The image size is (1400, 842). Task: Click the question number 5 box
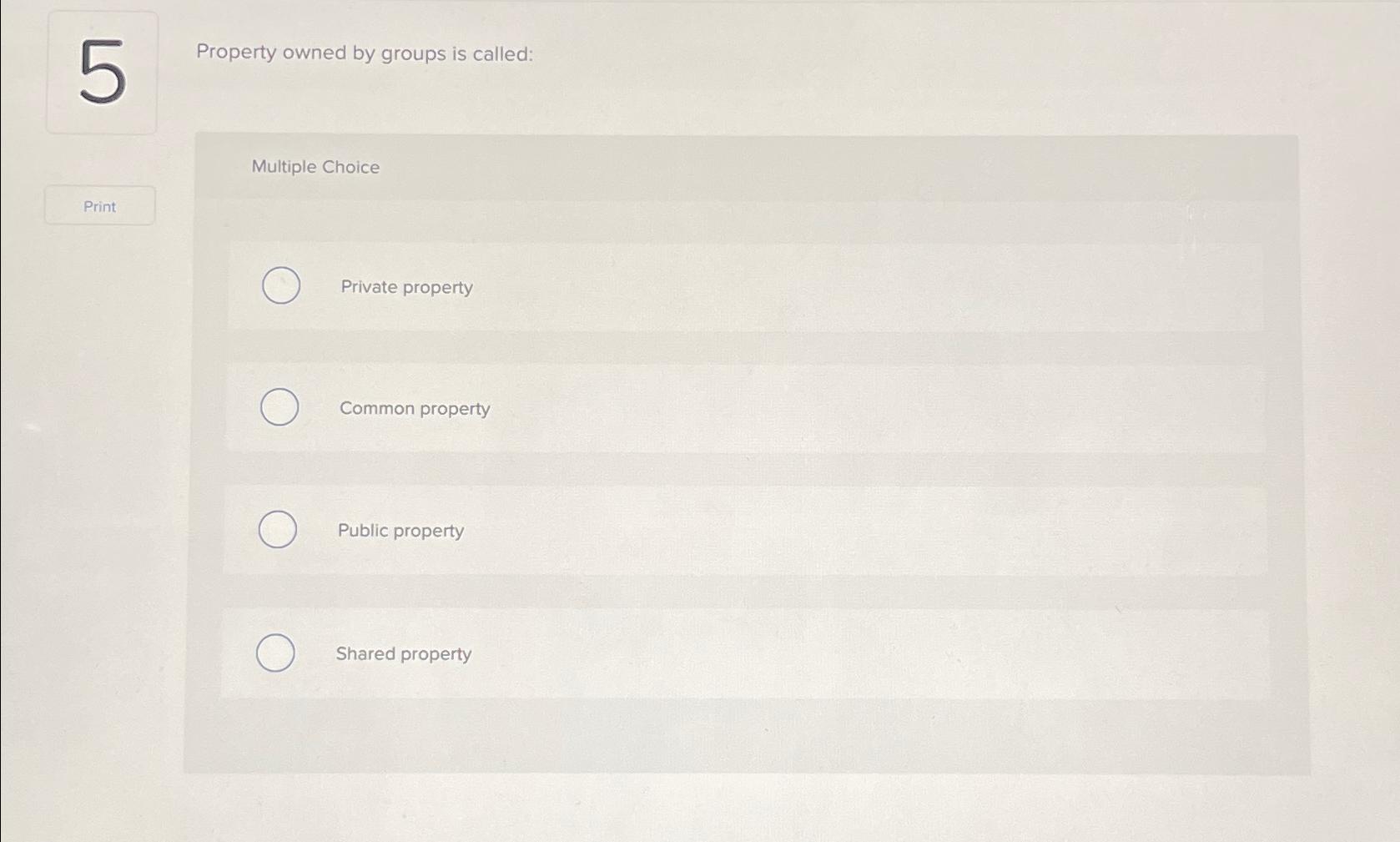pos(101,72)
